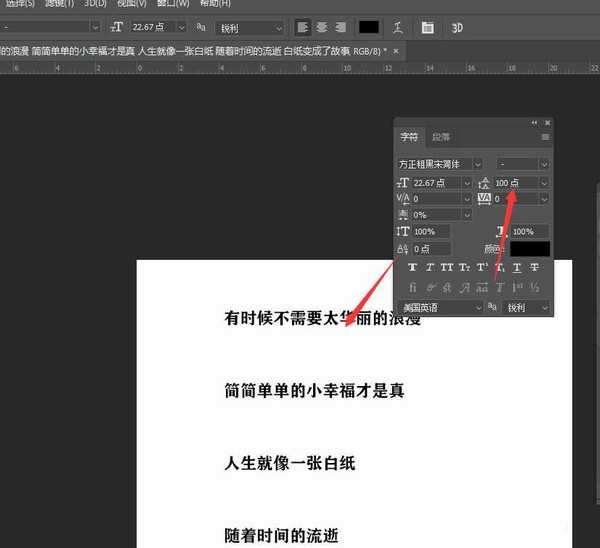Click the 3D text button in options bar

[x=457, y=27]
